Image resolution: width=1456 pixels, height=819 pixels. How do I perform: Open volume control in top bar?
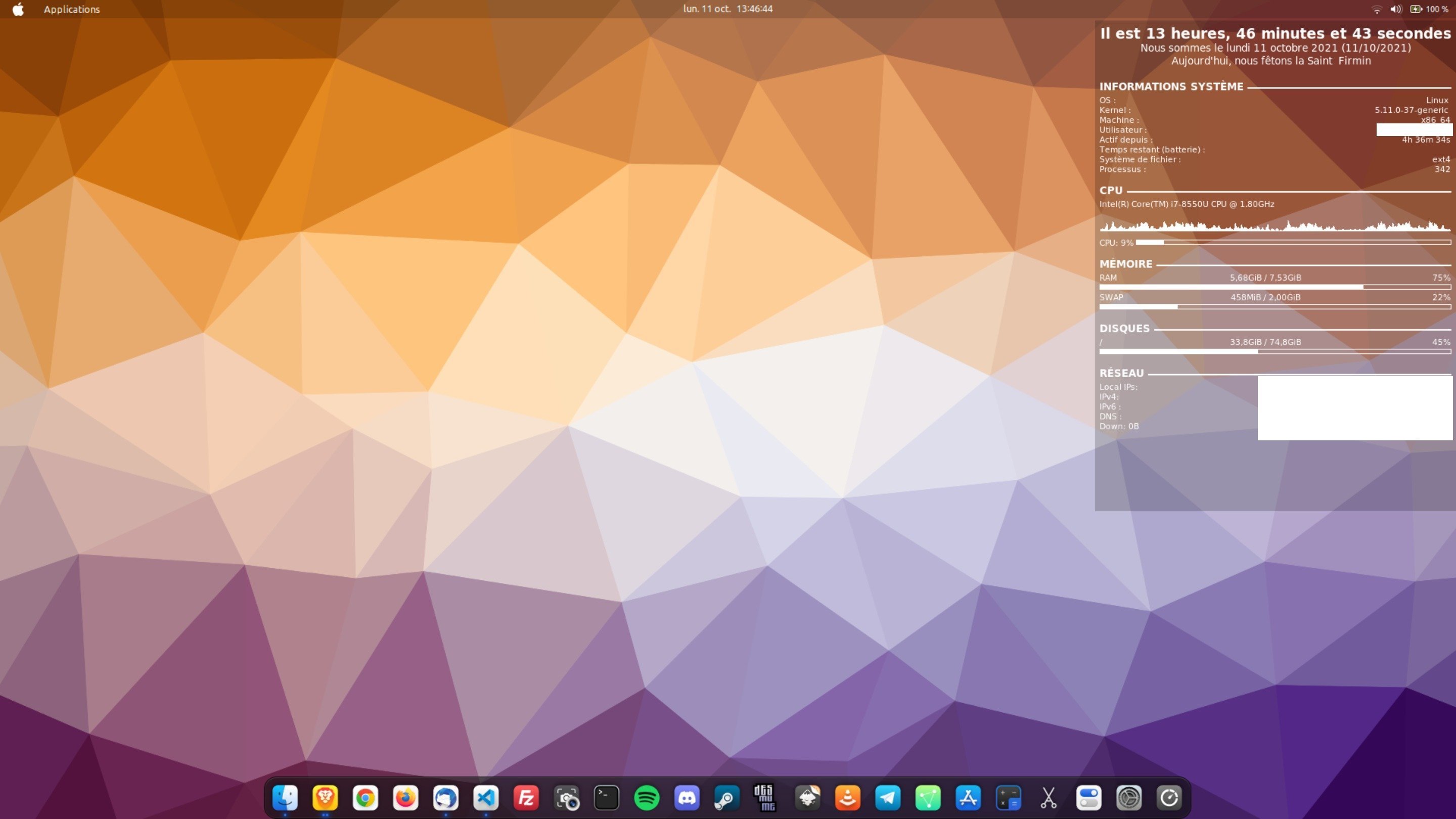pyautogui.click(x=1395, y=9)
